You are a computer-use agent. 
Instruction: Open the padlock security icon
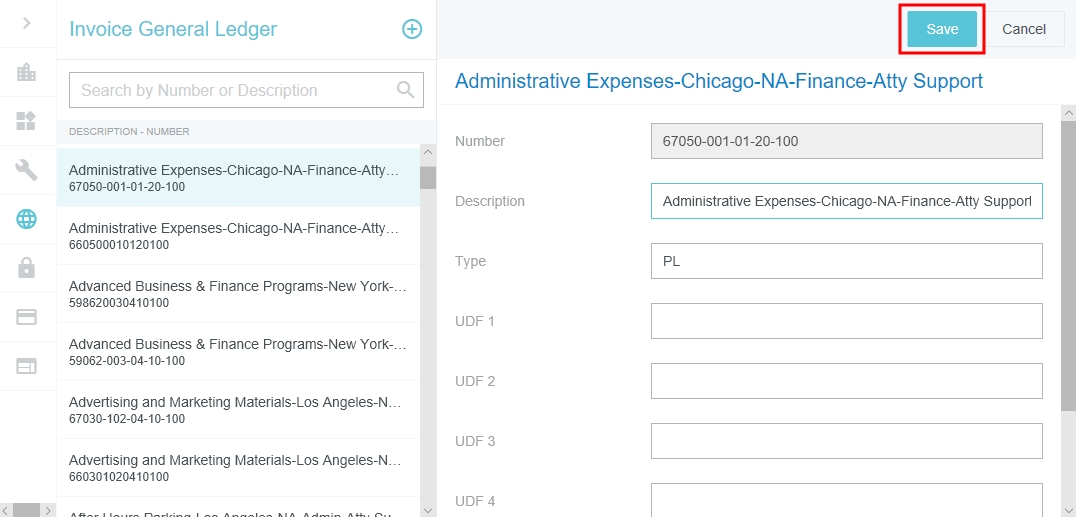(27, 268)
